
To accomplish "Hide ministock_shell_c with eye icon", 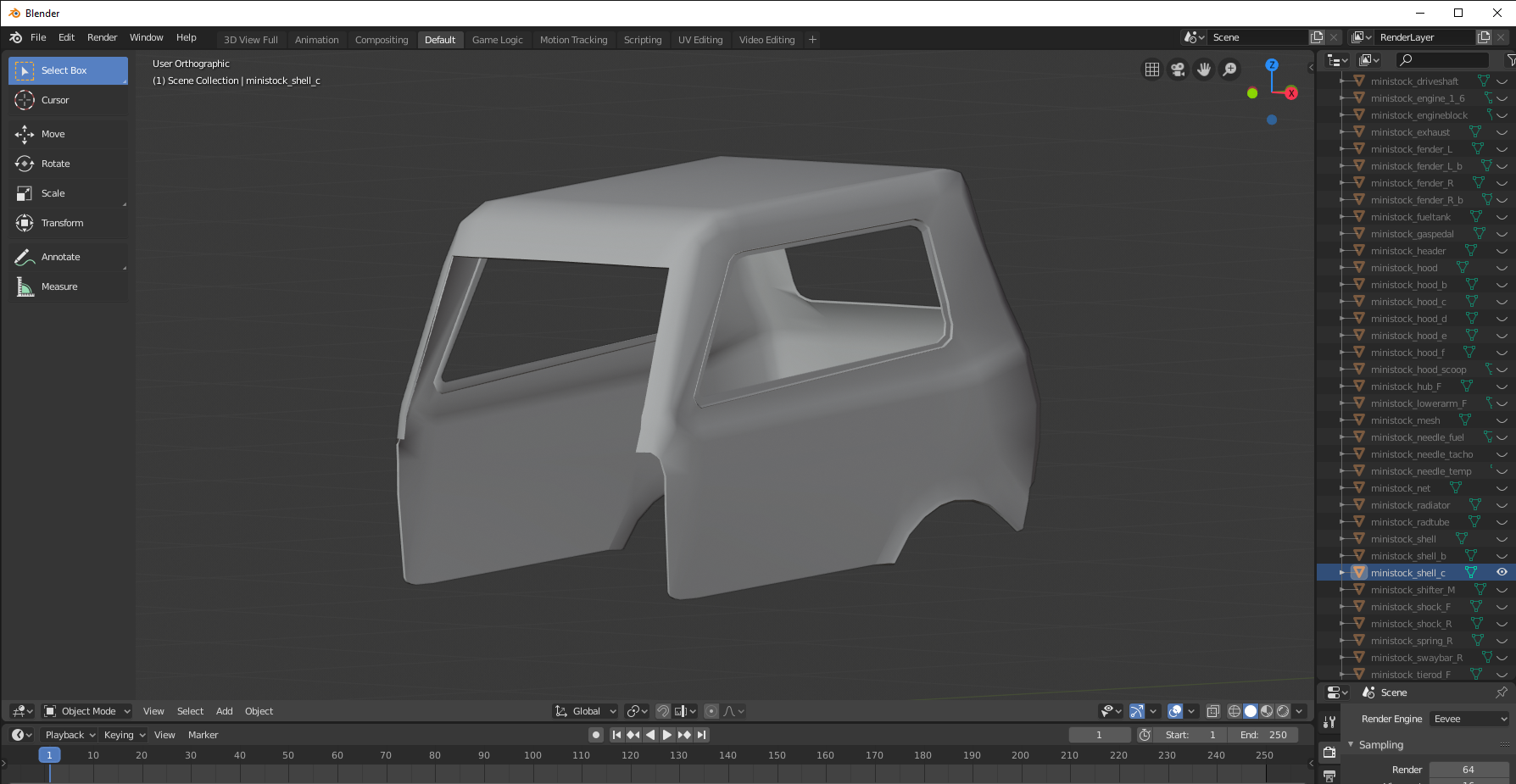I will 1502,572.
